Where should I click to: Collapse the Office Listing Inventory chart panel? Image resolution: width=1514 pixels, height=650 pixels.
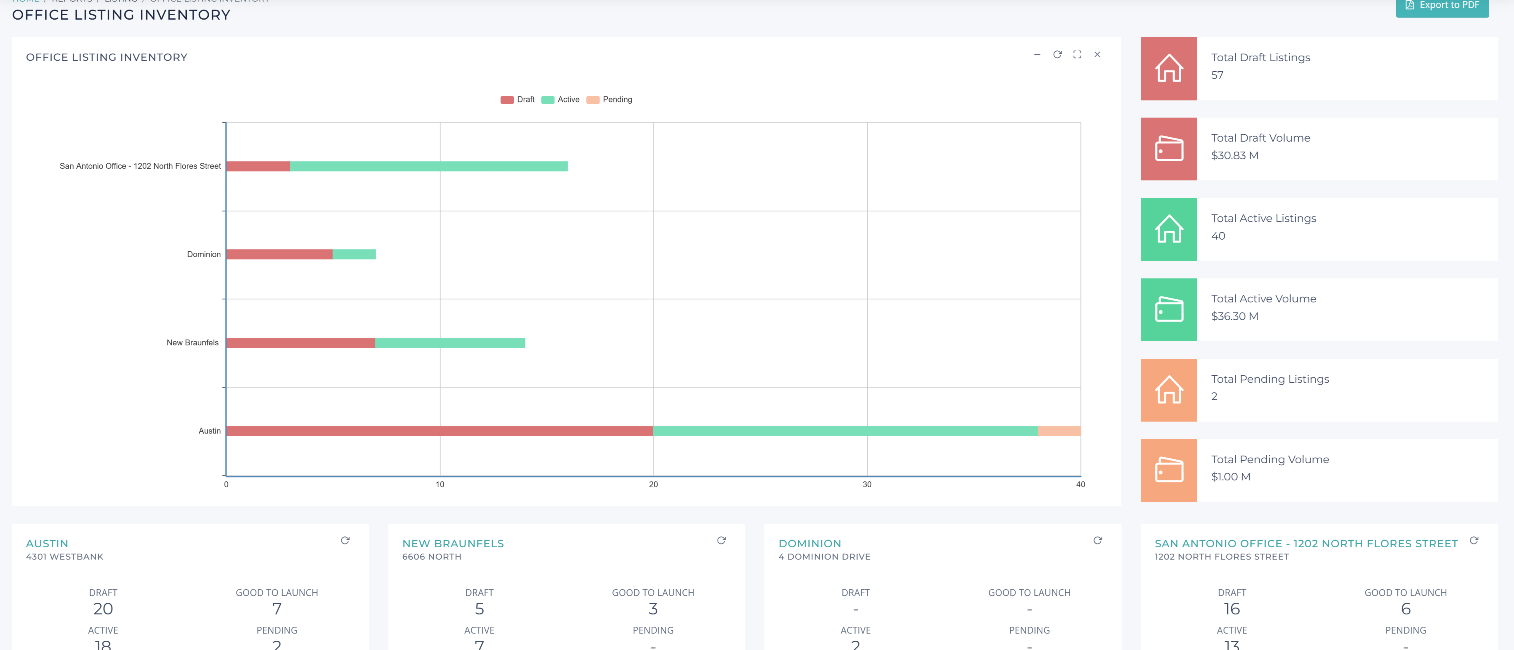[x=1037, y=54]
